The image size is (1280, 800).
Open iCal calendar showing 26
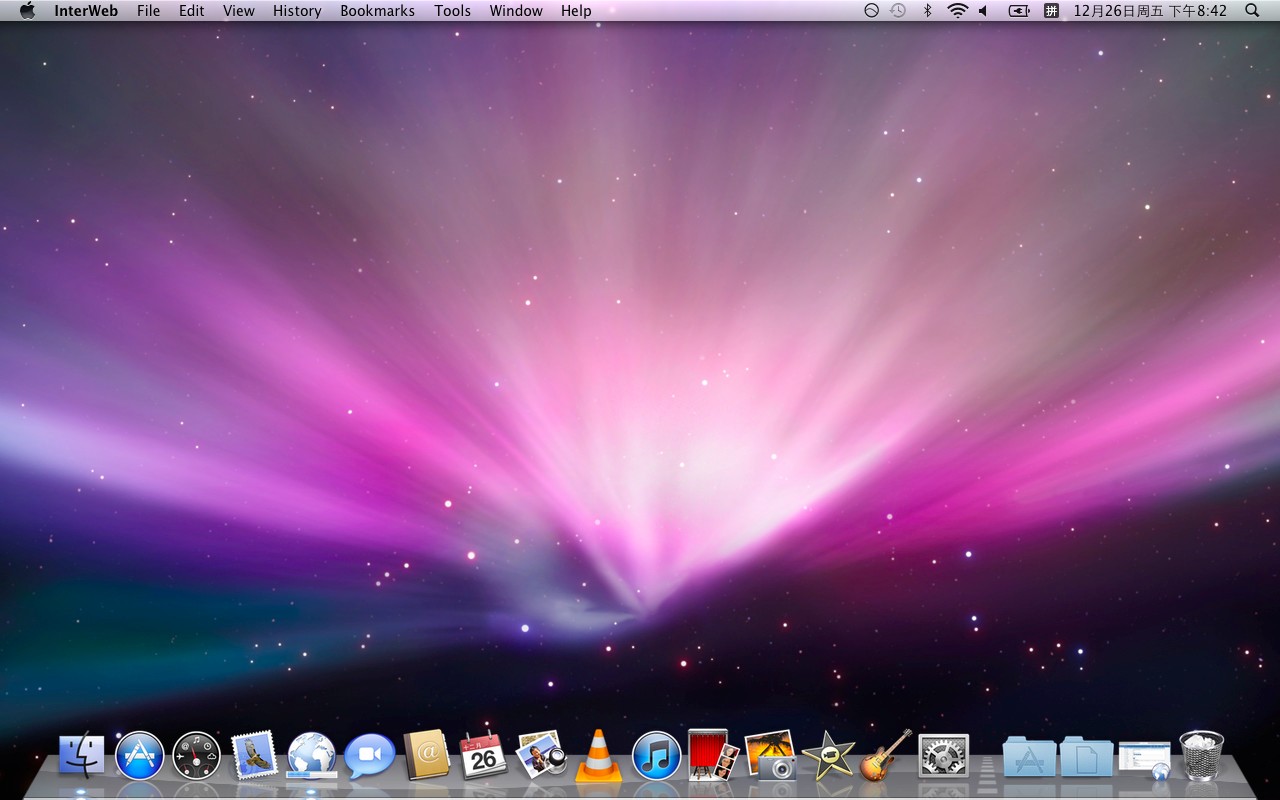coord(483,756)
